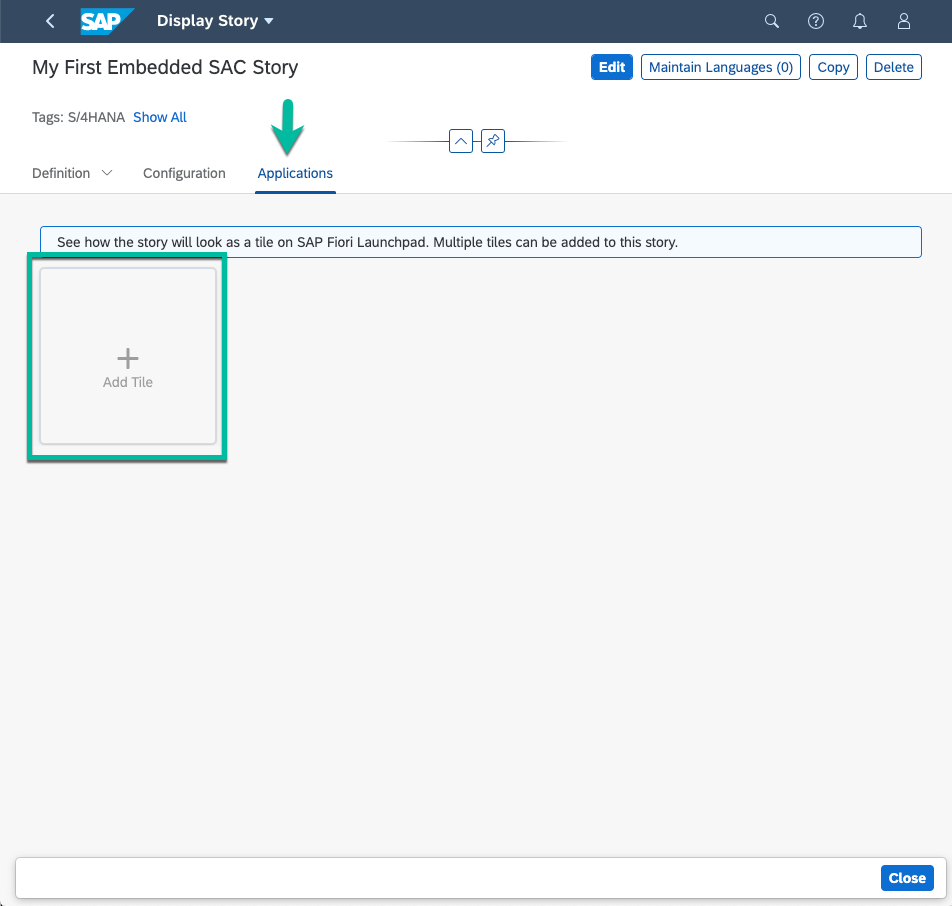Select the Applications tab
This screenshot has height=906, width=952.
295,173
